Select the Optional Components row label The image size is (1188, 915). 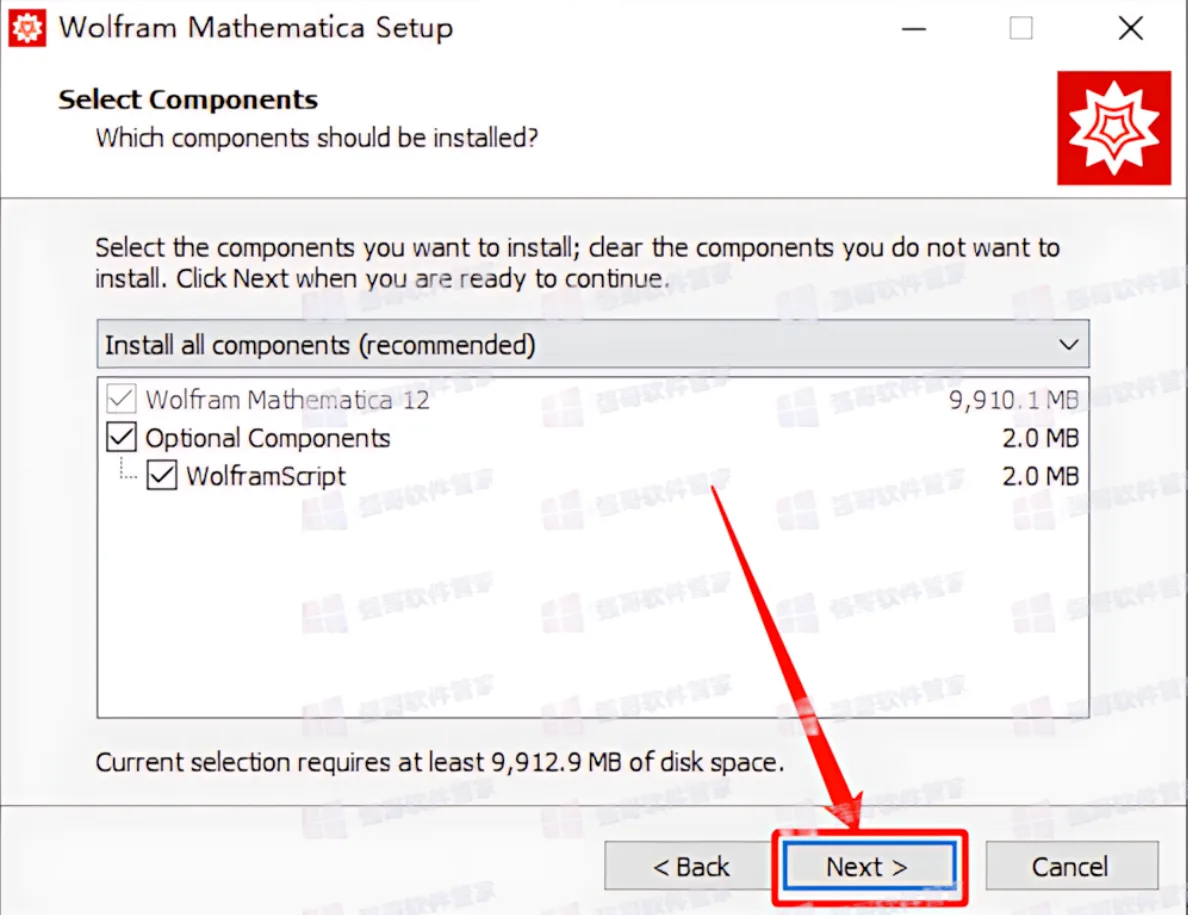click(x=267, y=438)
